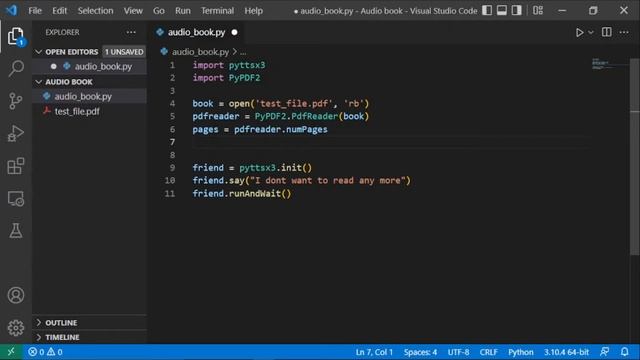Screen dimensions: 640x360
Task: Open the Run menu
Action: [x=183, y=11]
